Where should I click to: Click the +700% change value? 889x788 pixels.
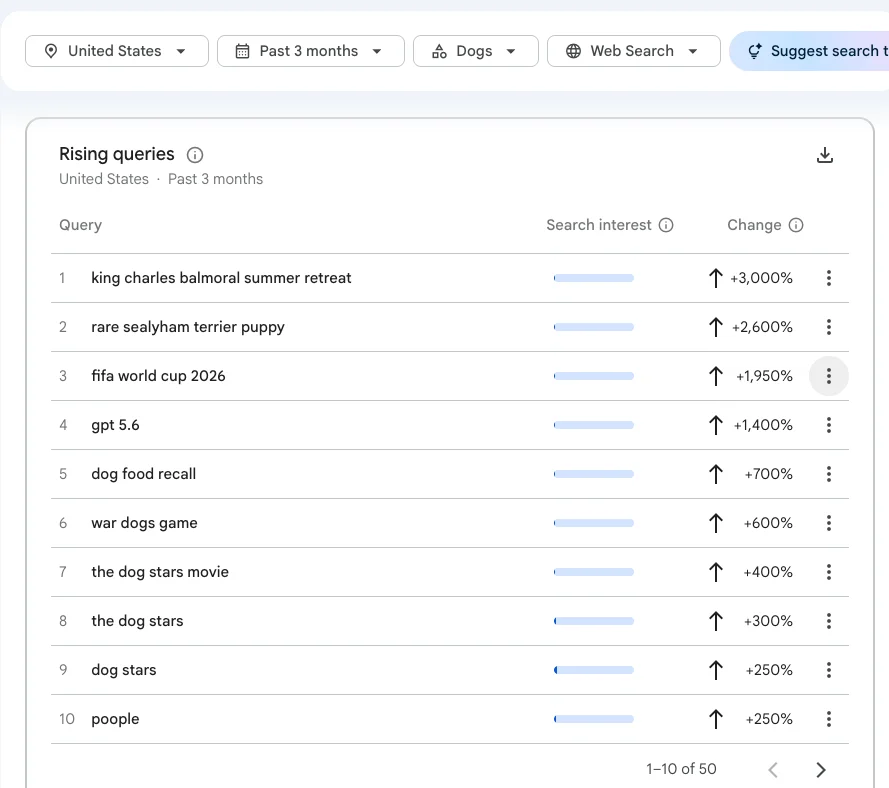pos(768,474)
